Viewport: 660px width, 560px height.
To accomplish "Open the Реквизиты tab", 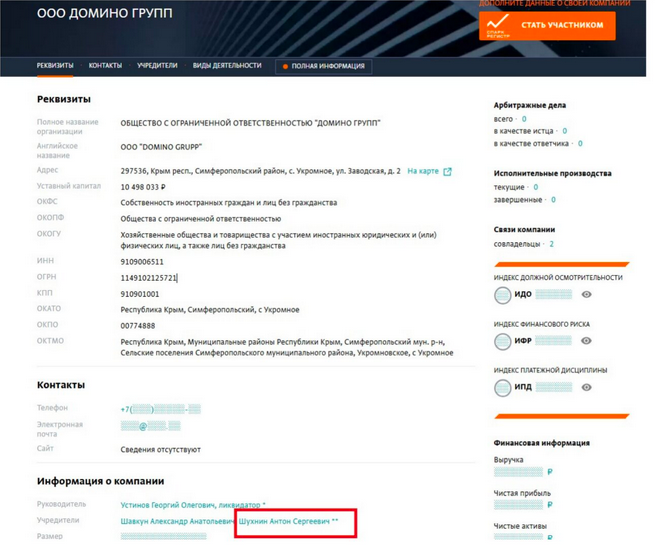I will (x=55, y=65).
